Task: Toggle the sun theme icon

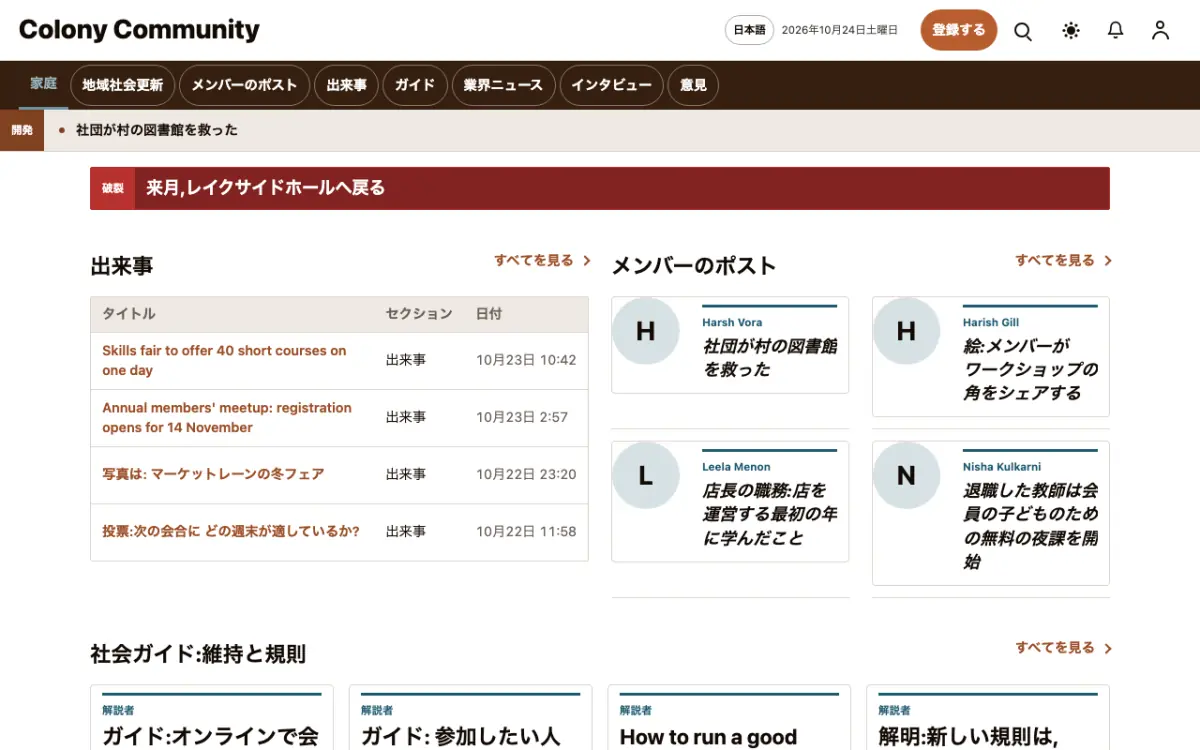Action: tap(1071, 31)
